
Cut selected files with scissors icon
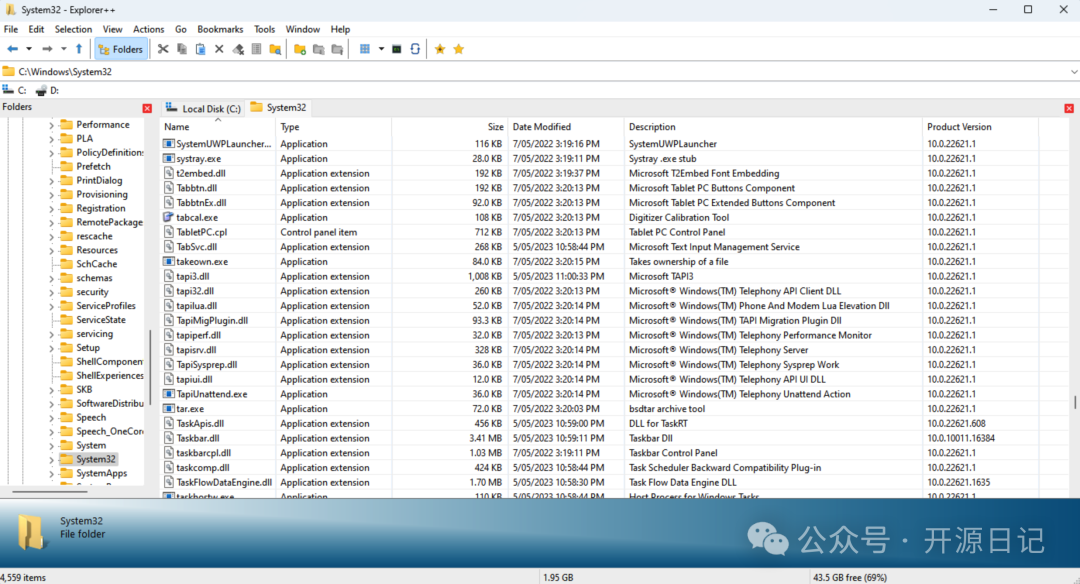(x=163, y=49)
